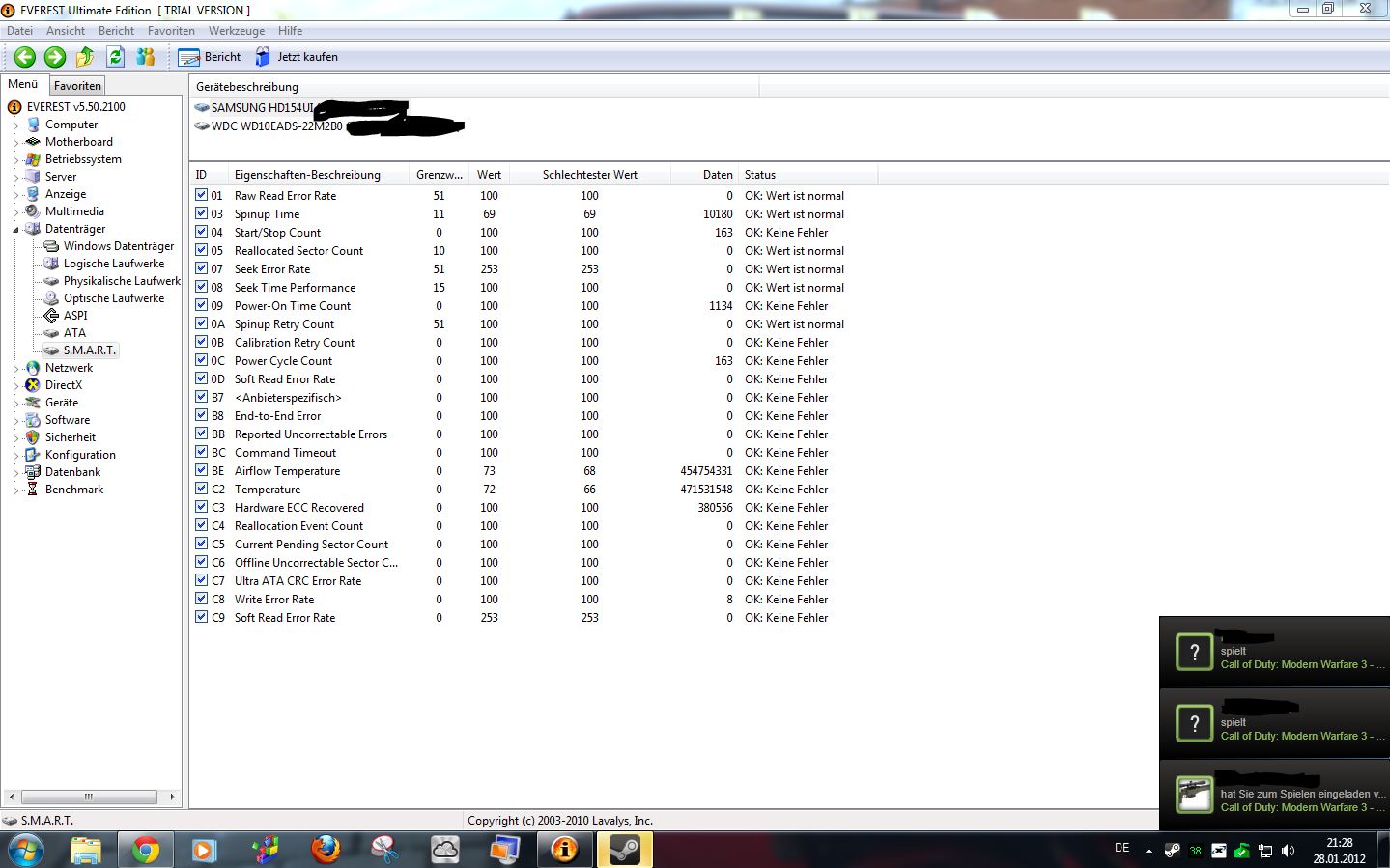Viewport: 1390px width, 868px height.
Task: Sort by the Daten column header
Action: [703, 175]
